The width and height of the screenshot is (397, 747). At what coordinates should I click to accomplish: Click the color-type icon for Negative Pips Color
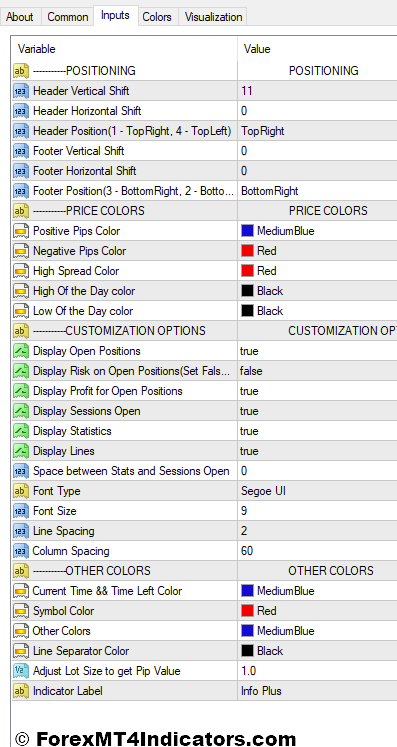tap(21, 251)
